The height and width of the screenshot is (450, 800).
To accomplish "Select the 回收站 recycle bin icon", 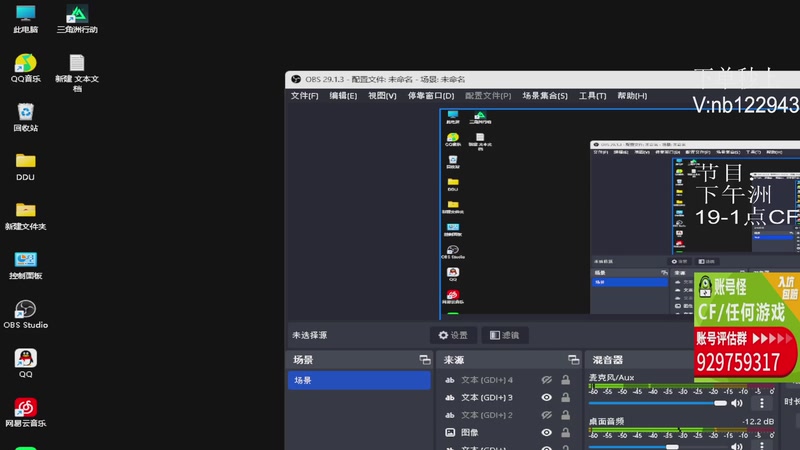I will (26, 117).
